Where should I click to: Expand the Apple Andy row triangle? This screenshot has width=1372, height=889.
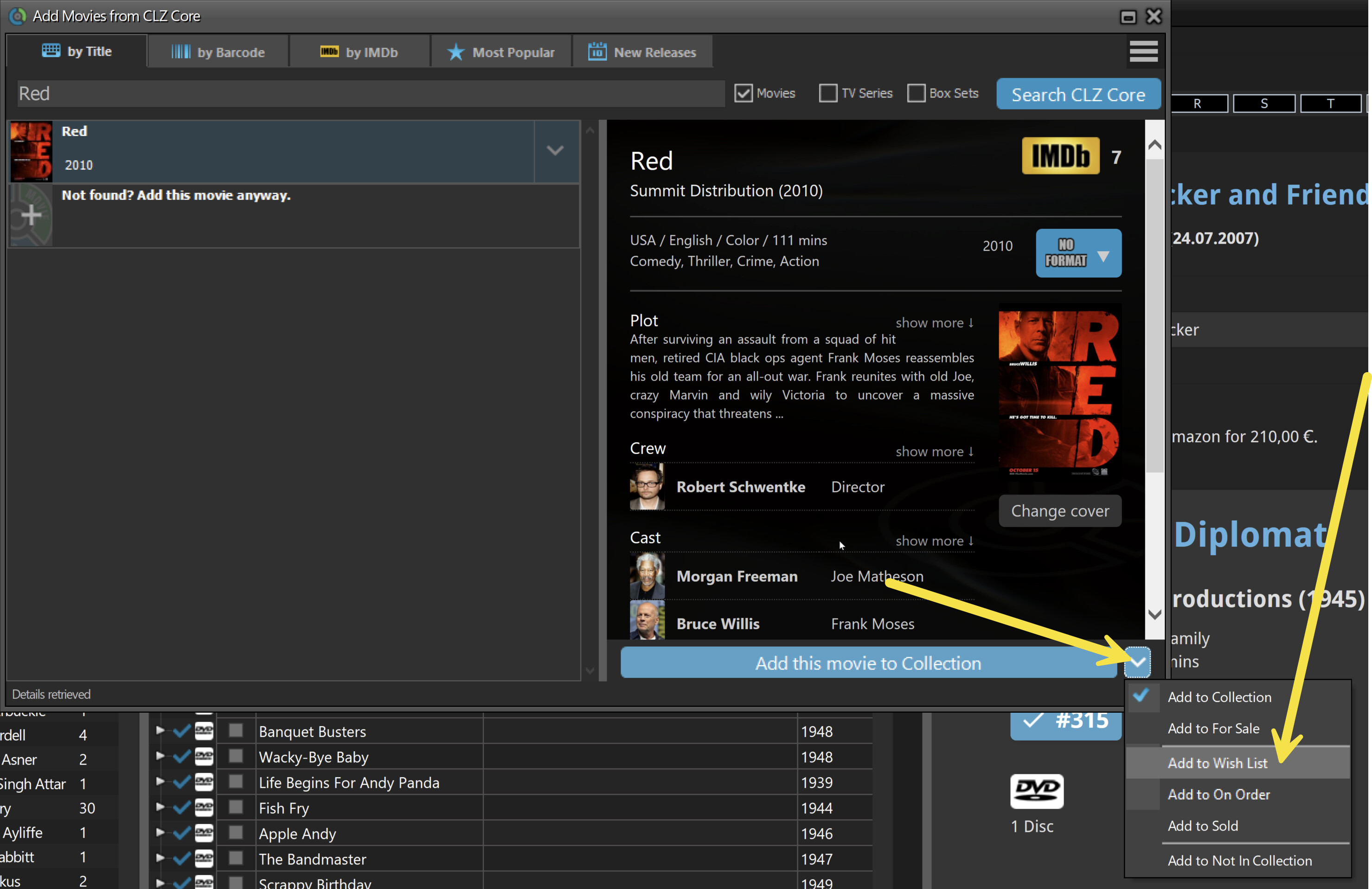click(160, 832)
